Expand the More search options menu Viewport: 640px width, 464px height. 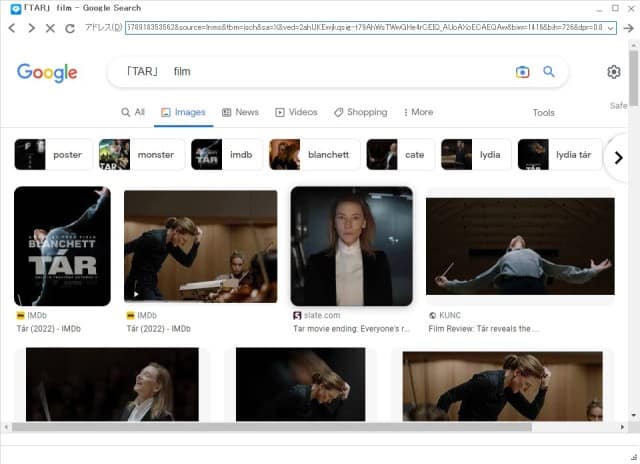[x=418, y=112]
